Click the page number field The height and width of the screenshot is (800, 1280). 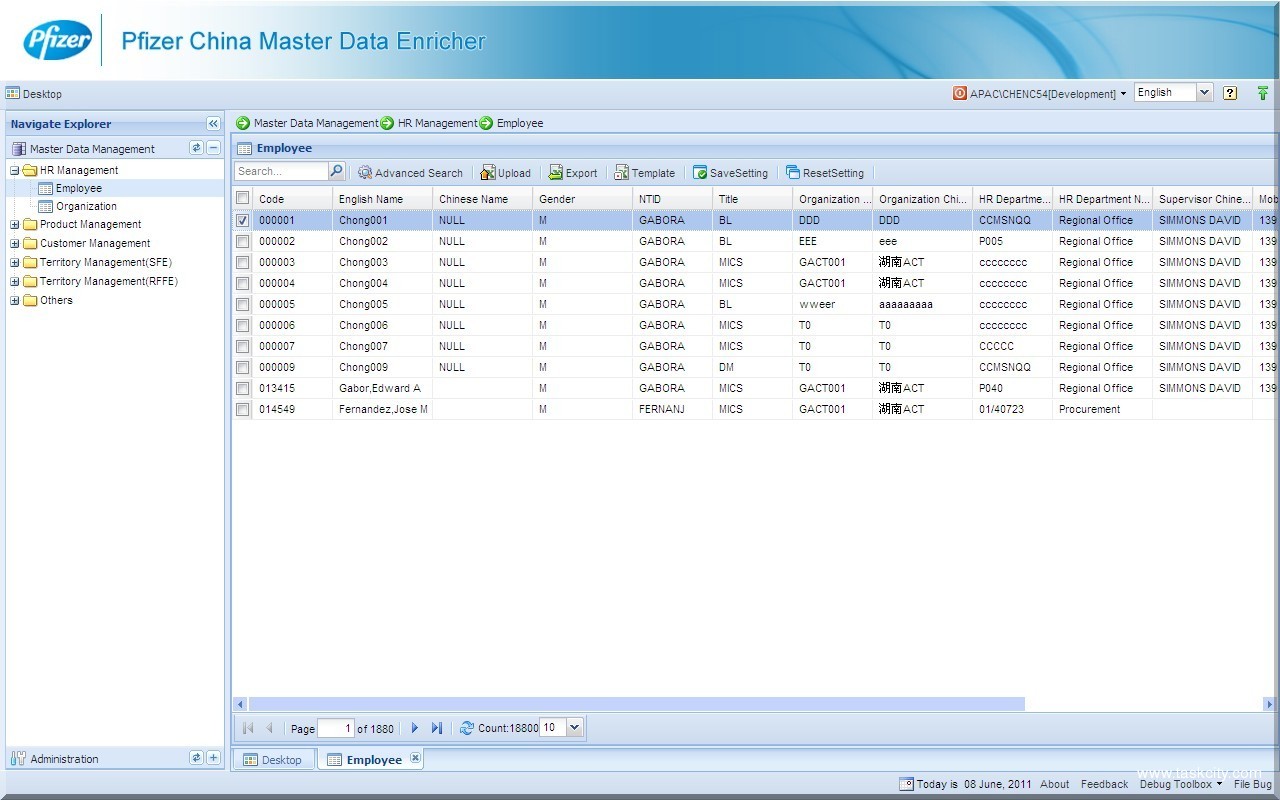[x=336, y=728]
